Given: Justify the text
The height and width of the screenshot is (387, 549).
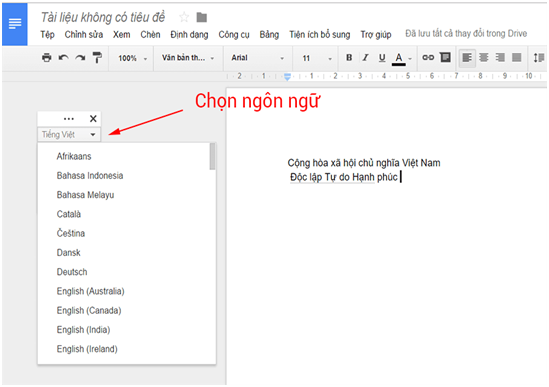Looking at the screenshot, I should [517, 57].
